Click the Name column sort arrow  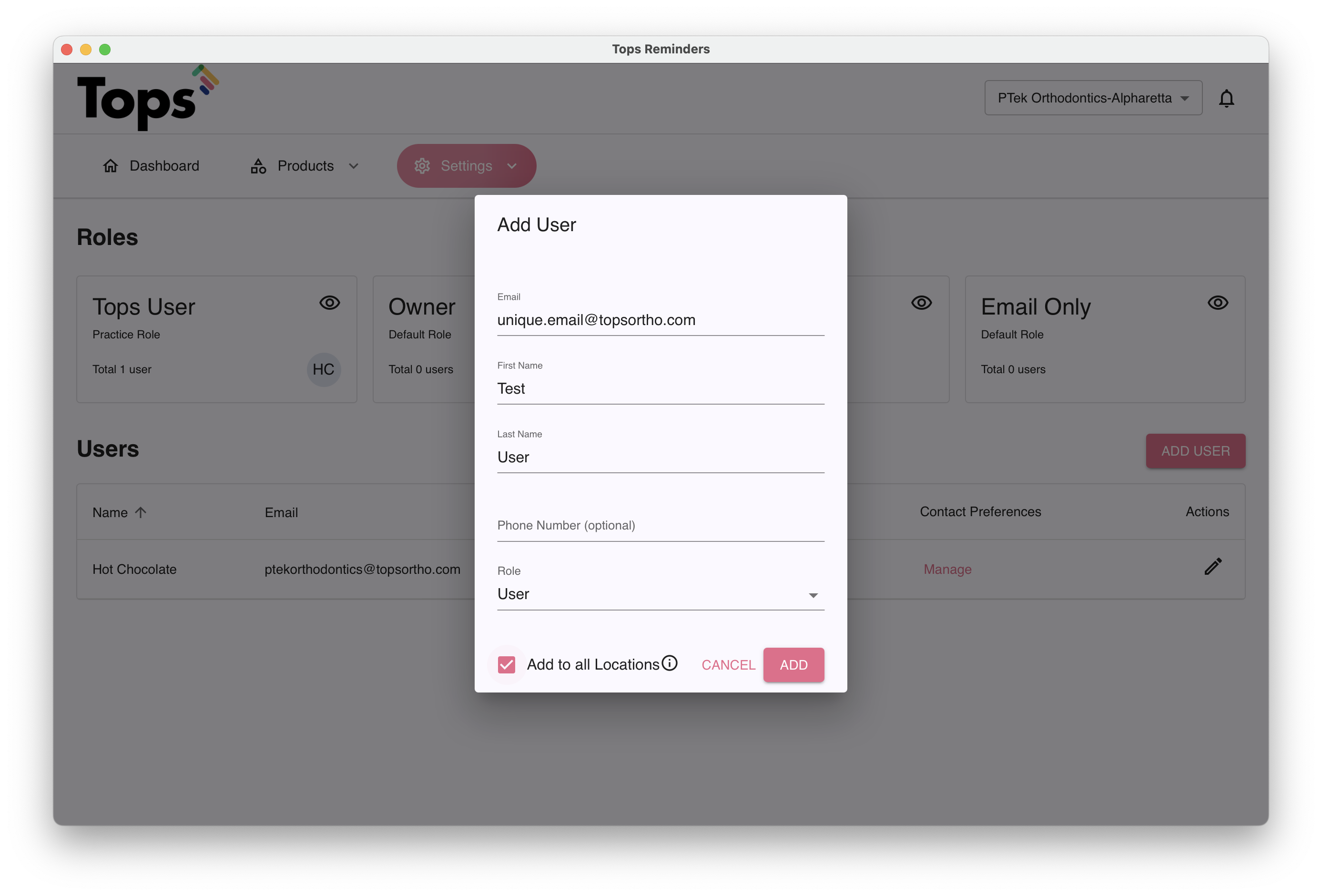point(141,512)
